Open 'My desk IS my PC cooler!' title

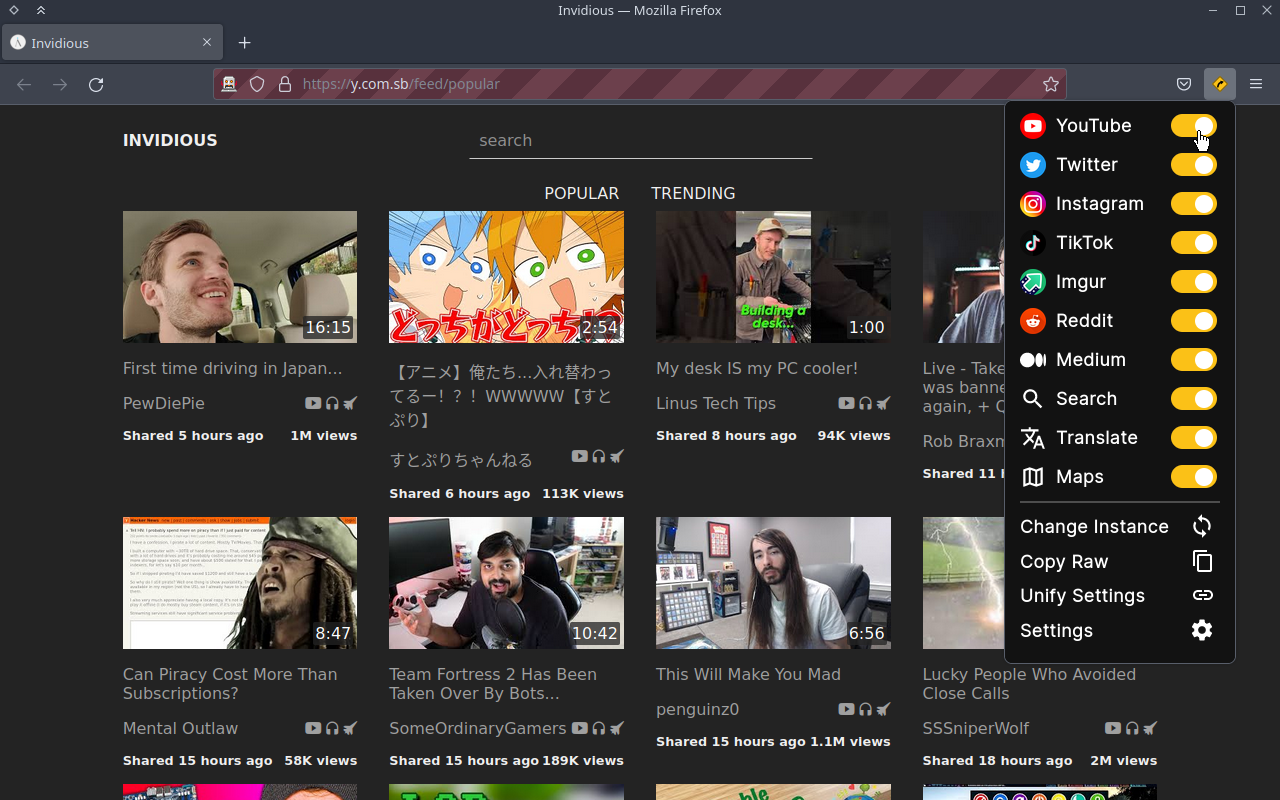pos(757,368)
